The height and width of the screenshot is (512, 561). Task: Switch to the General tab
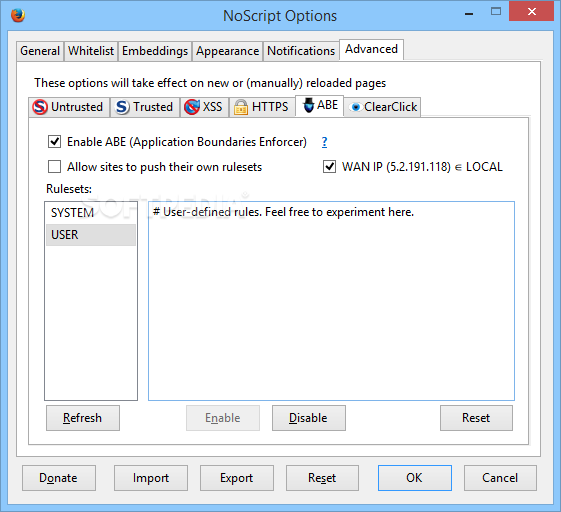(40, 51)
